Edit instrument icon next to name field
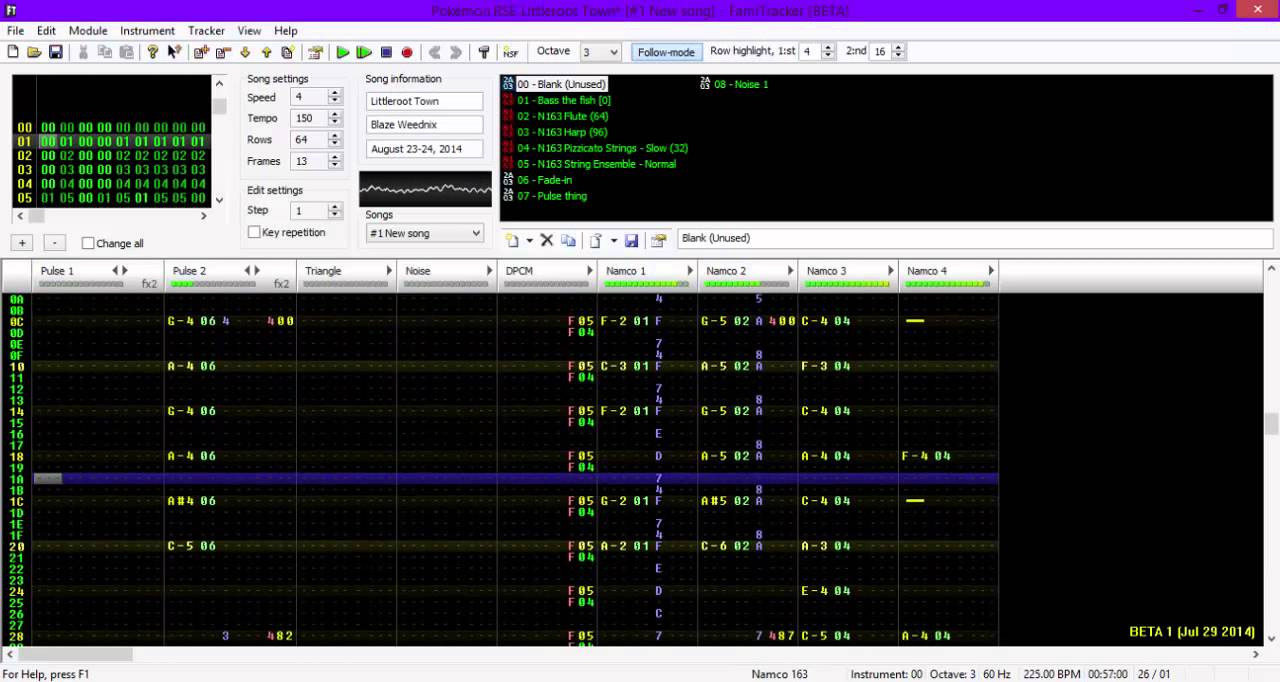The height and width of the screenshot is (682, 1280). tap(658, 240)
